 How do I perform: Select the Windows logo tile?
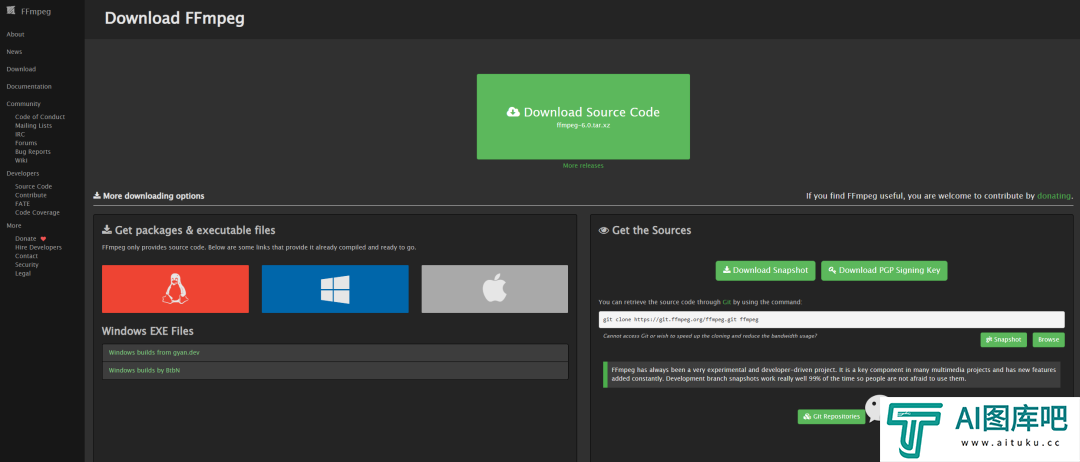pos(335,289)
